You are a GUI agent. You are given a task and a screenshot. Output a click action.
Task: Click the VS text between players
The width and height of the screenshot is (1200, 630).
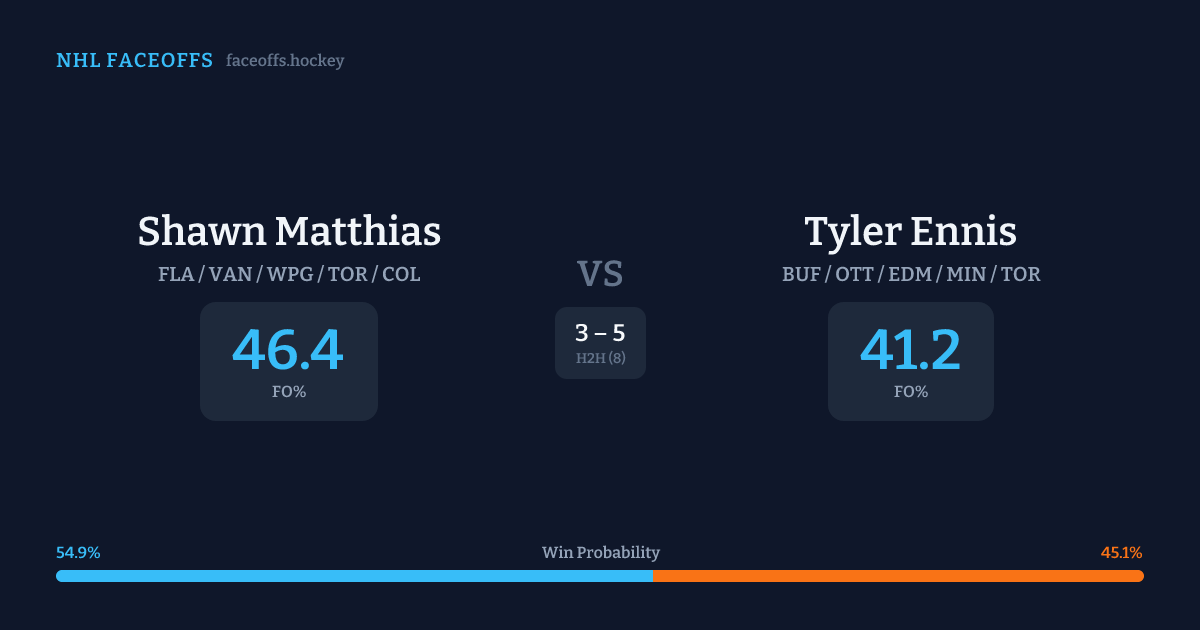point(600,273)
